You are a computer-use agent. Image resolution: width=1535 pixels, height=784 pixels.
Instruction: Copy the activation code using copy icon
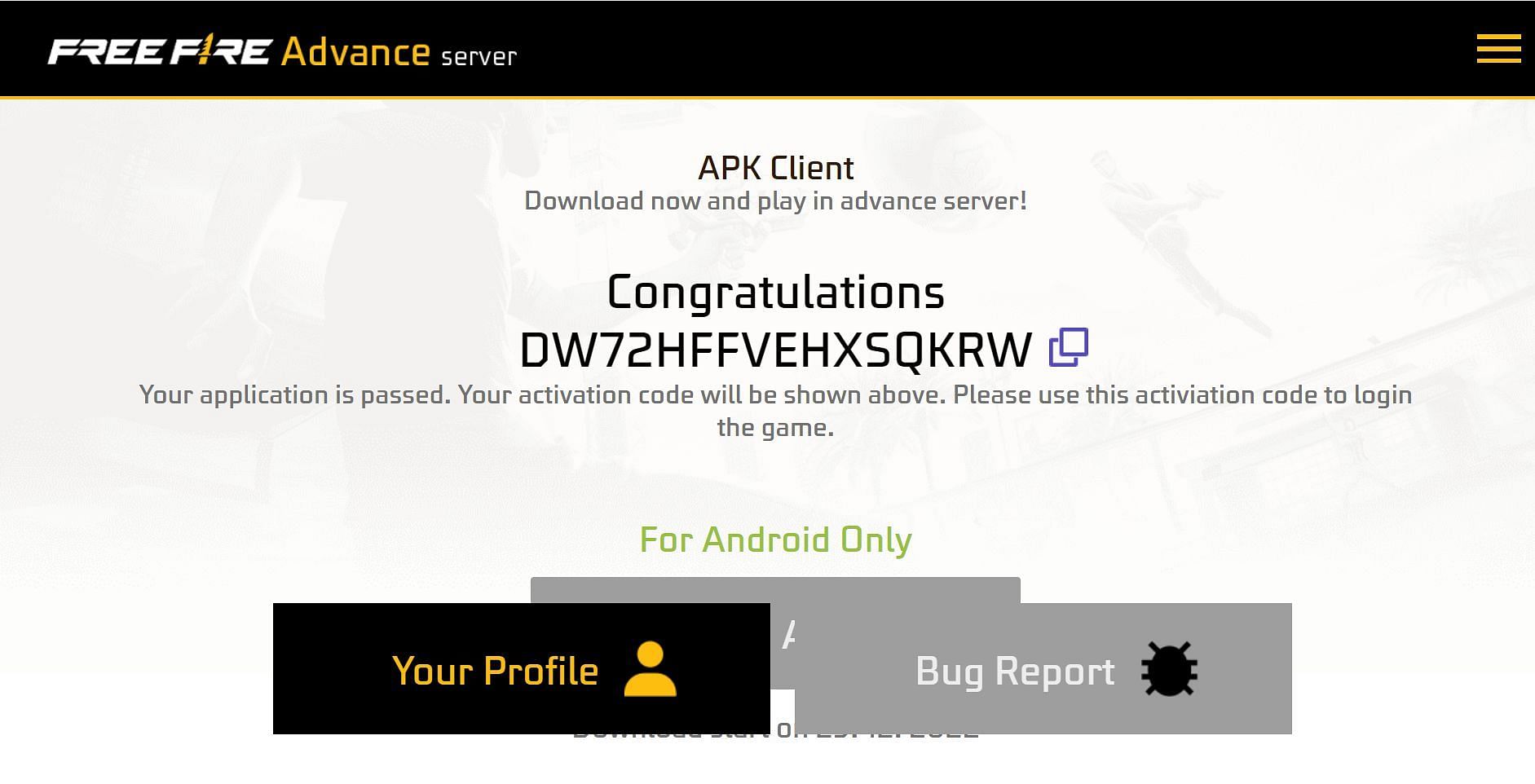tap(1068, 347)
